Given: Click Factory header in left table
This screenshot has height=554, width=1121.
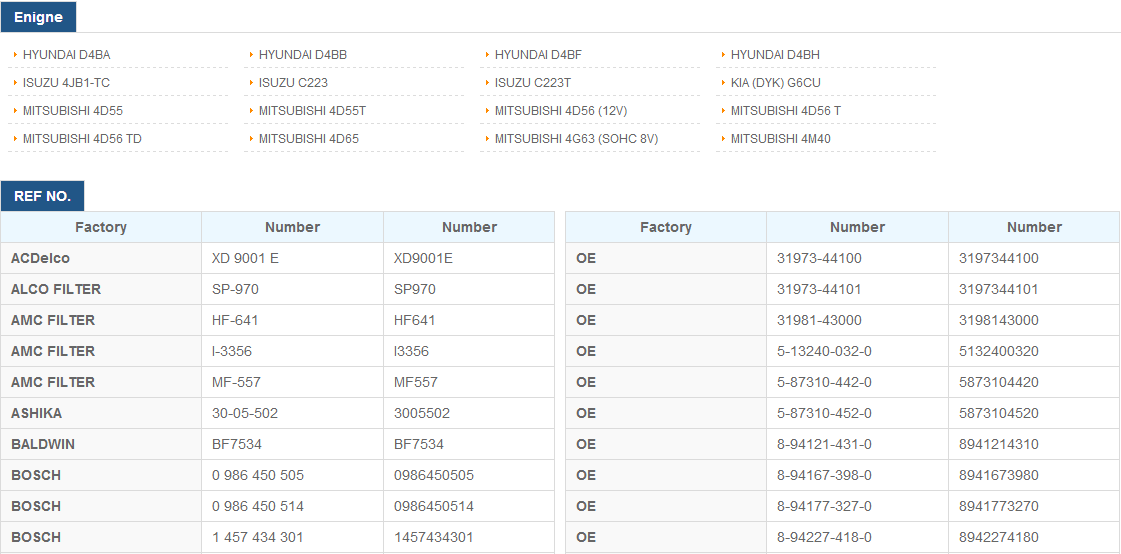Looking at the screenshot, I should click(x=101, y=227).
